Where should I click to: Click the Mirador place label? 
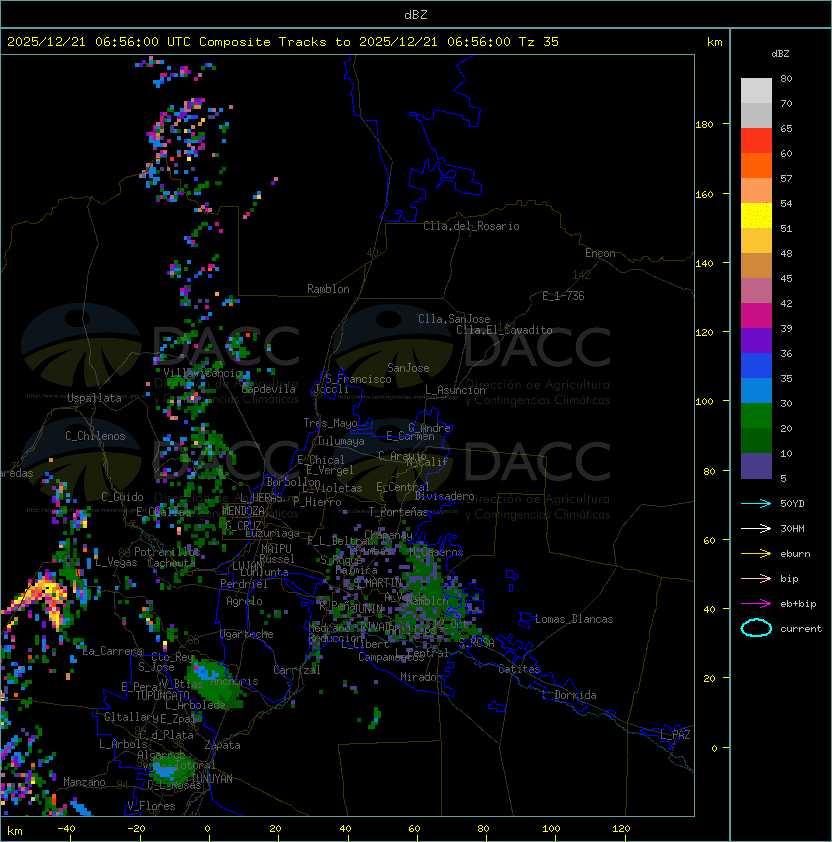click(421, 677)
